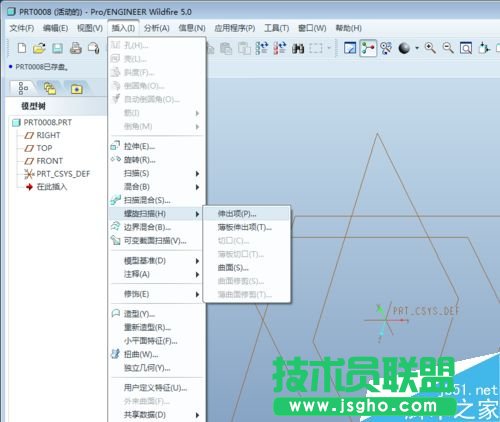Expand the 共享数据(D) shared data submenu
This screenshot has height=422, width=500.
click(x=156, y=415)
